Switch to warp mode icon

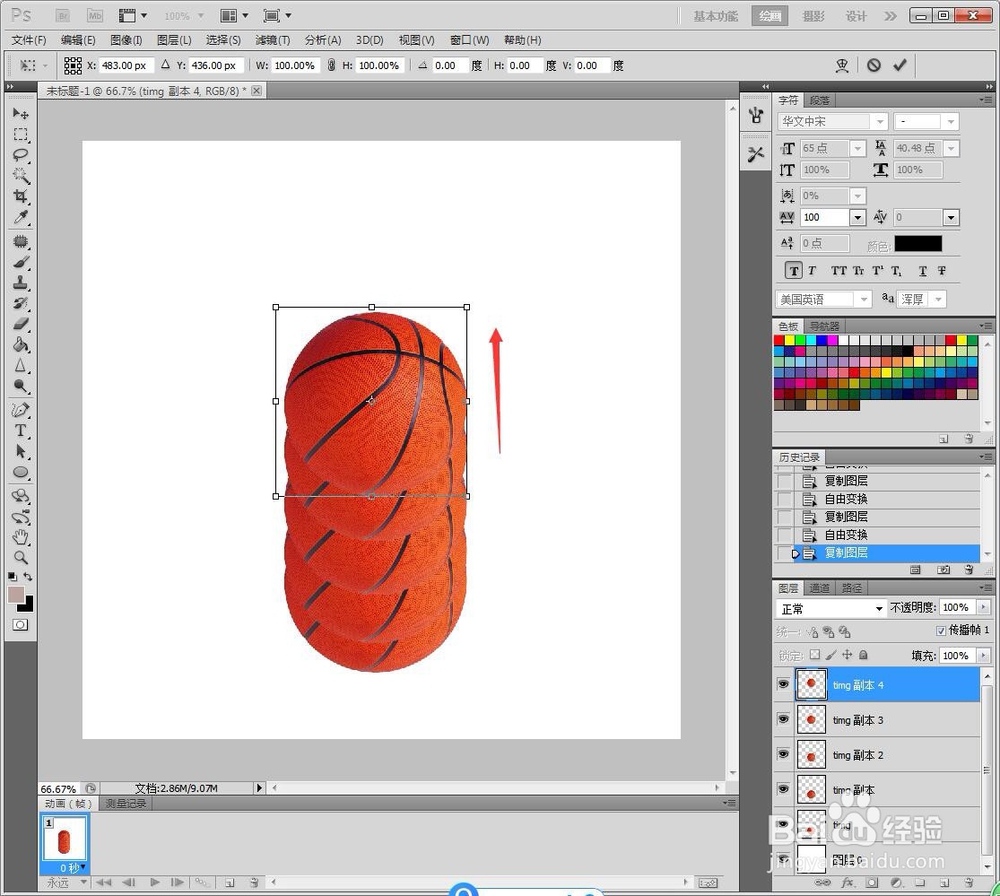(x=842, y=65)
